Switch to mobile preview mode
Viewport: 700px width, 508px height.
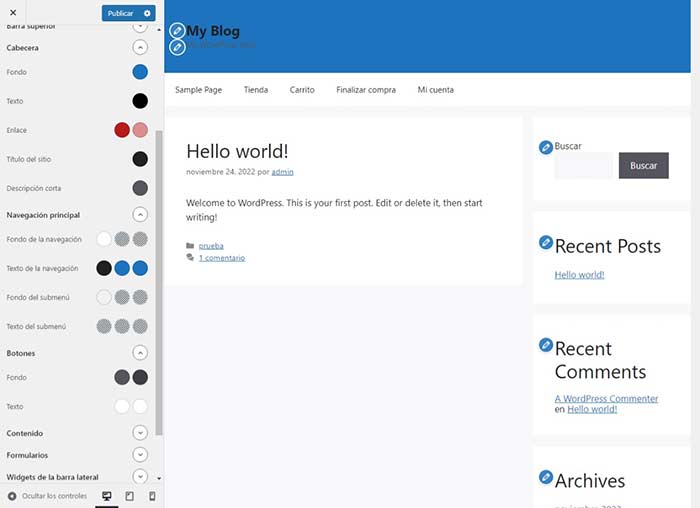point(152,496)
